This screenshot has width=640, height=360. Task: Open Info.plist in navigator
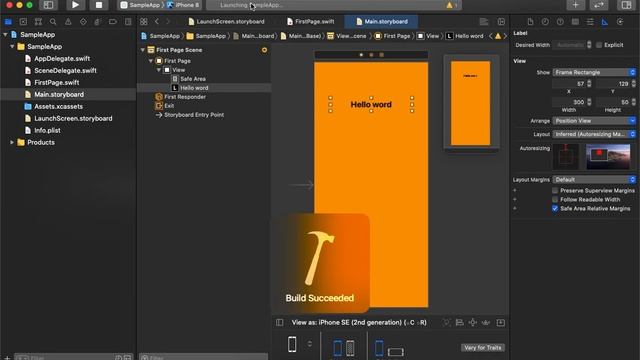[47, 131]
